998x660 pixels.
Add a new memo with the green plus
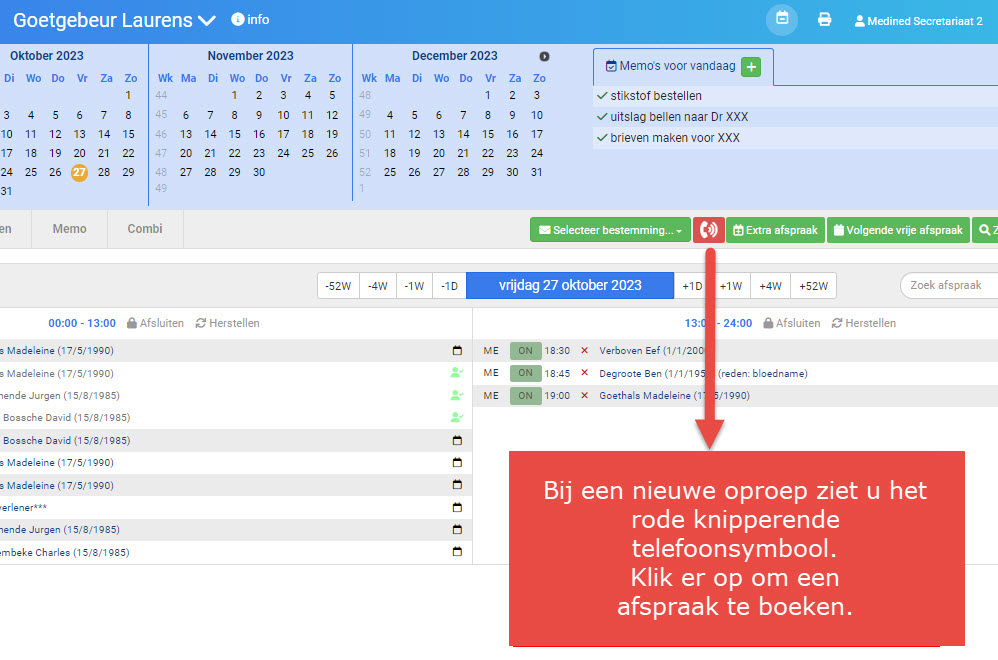coord(751,67)
